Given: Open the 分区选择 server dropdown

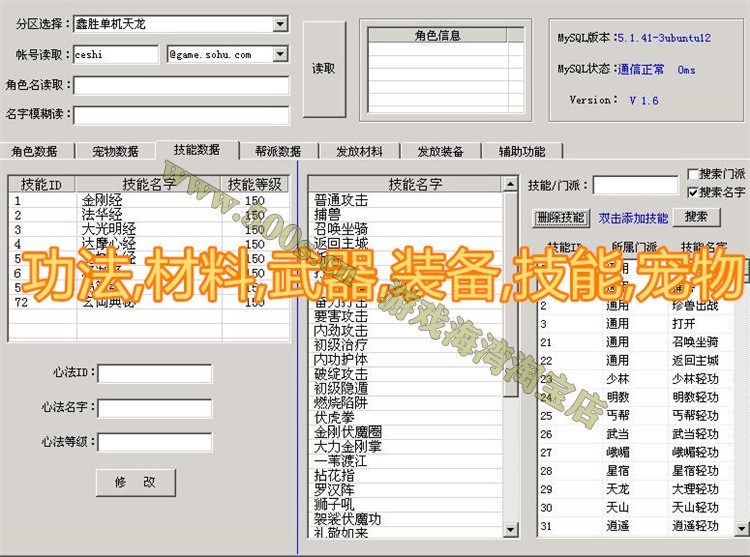Looking at the screenshot, I should coord(279,24).
